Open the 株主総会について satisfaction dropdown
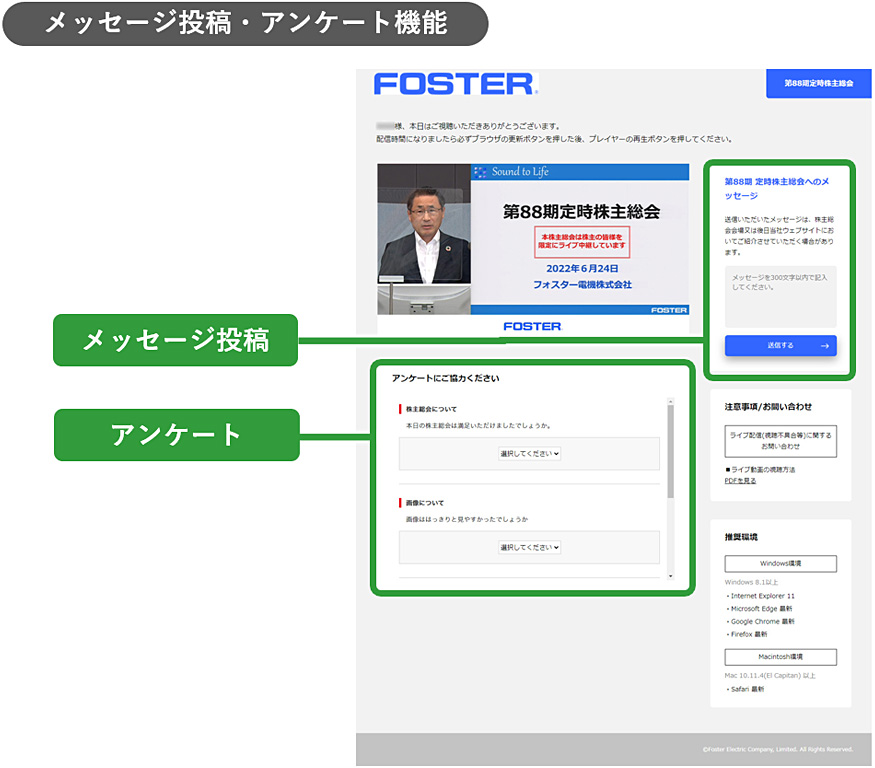The height and width of the screenshot is (768, 875). (x=529, y=454)
